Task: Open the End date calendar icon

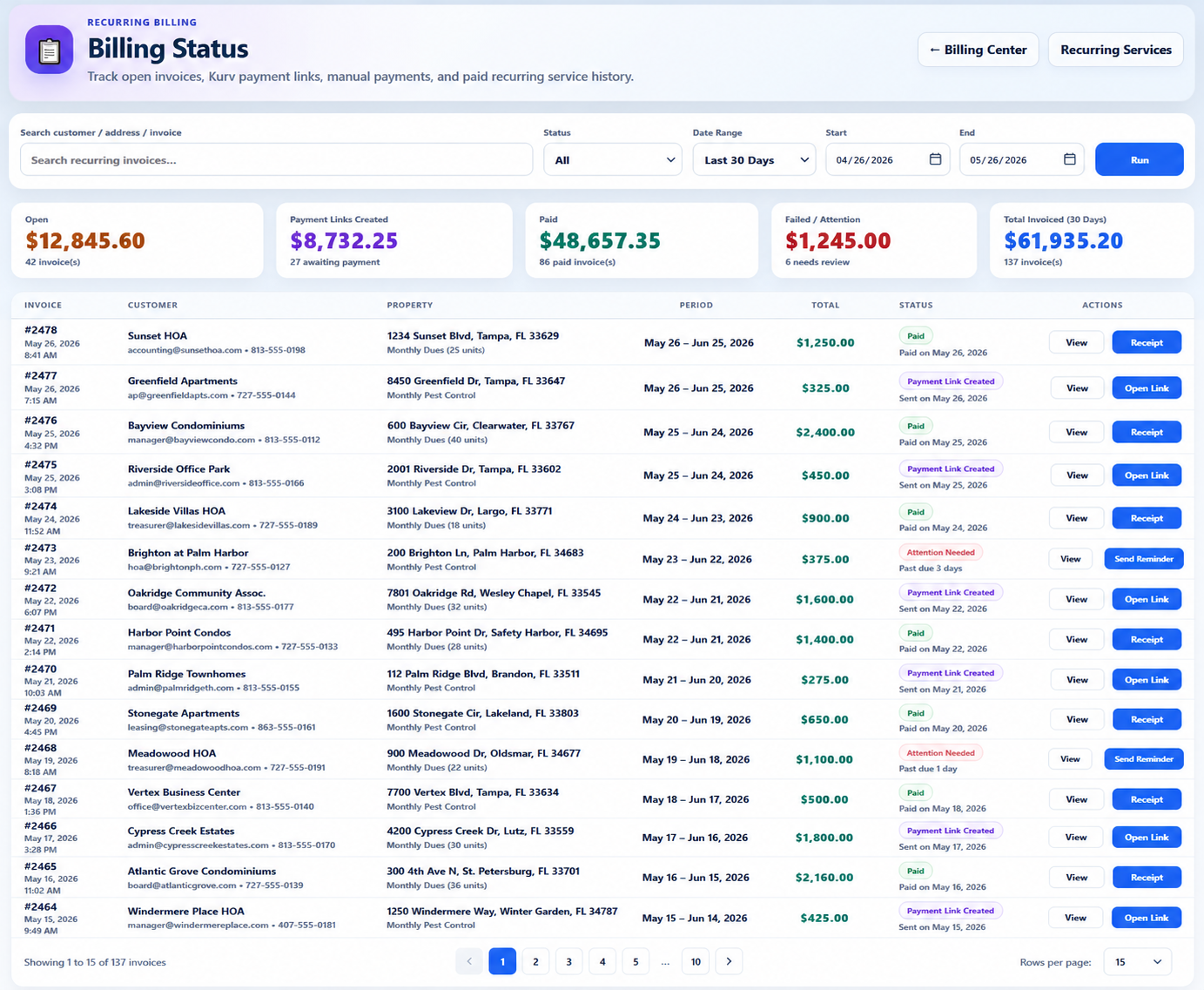Action: click(x=1069, y=159)
